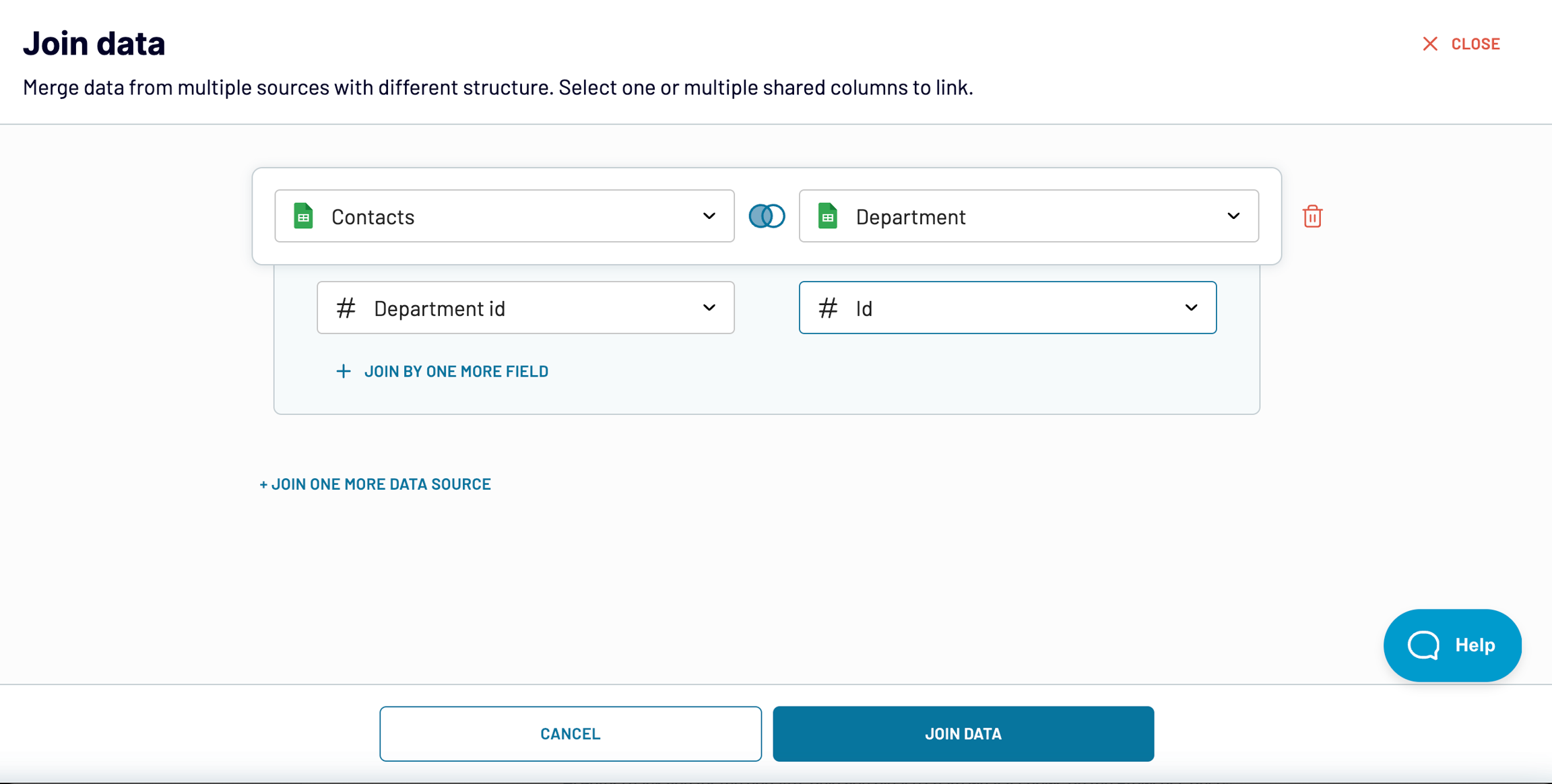The height and width of the screenshot is (784, 1552).
Task: Delete the join using the trash icon
Action: [x=1312, y=217]
